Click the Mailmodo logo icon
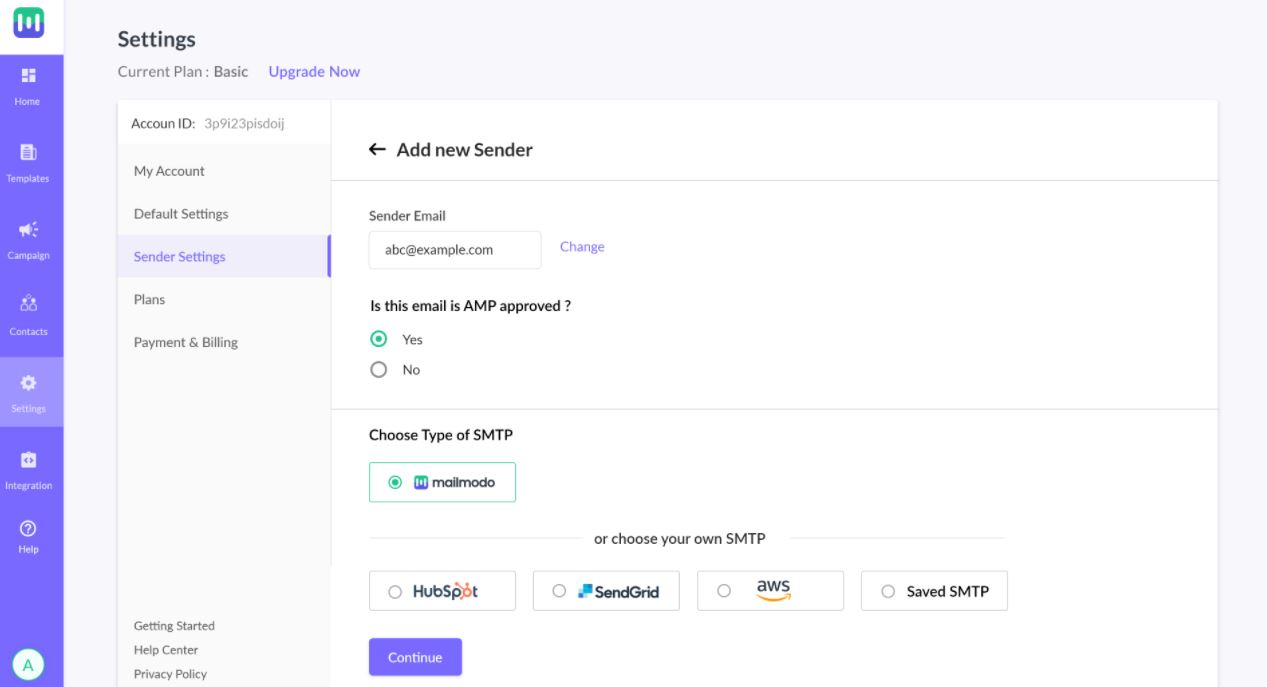 [x=28, y=24]
